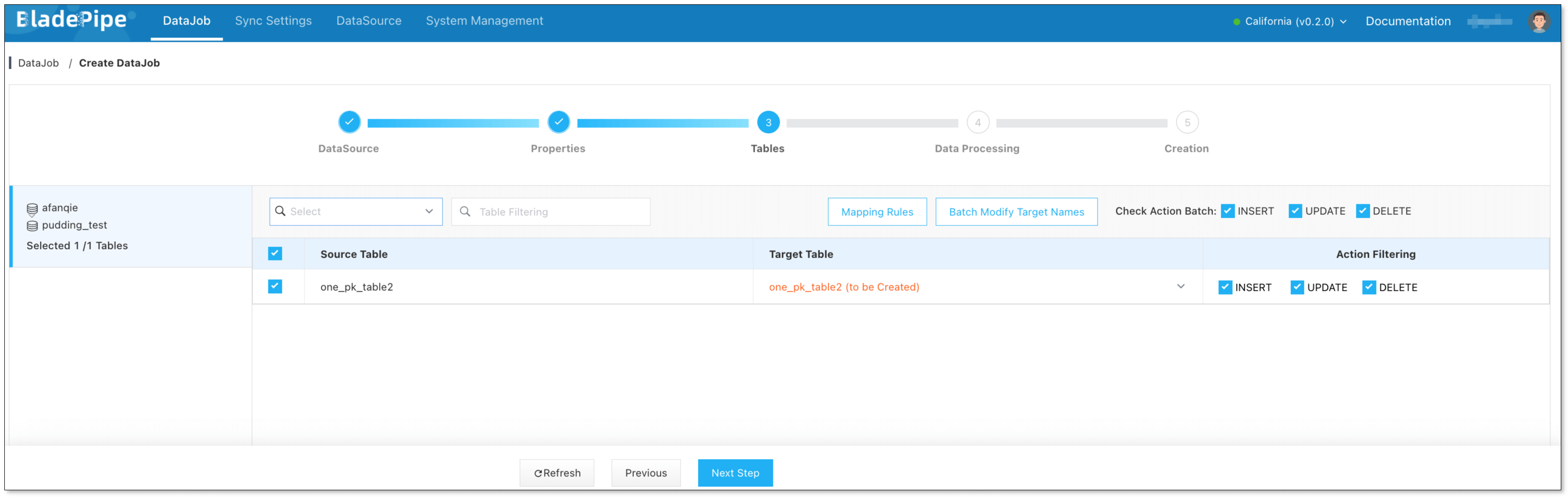Click the Next Step button

[734, 472]
